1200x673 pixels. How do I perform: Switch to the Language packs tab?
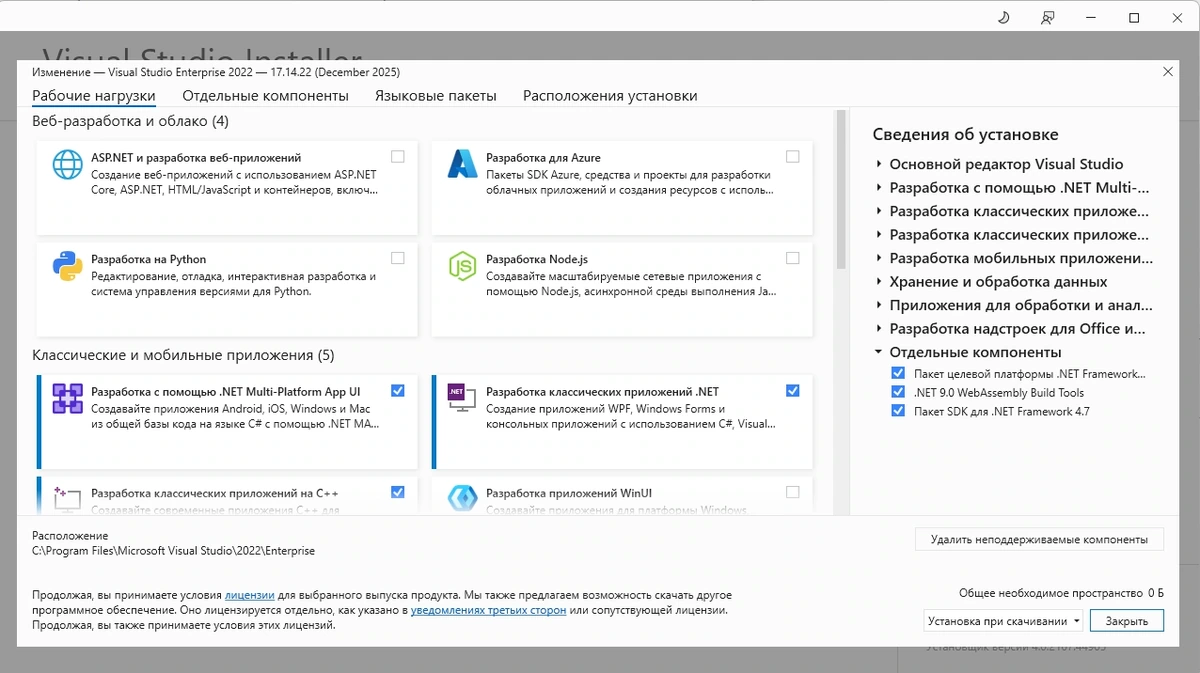pyautogui.click(x=436, y=96)
